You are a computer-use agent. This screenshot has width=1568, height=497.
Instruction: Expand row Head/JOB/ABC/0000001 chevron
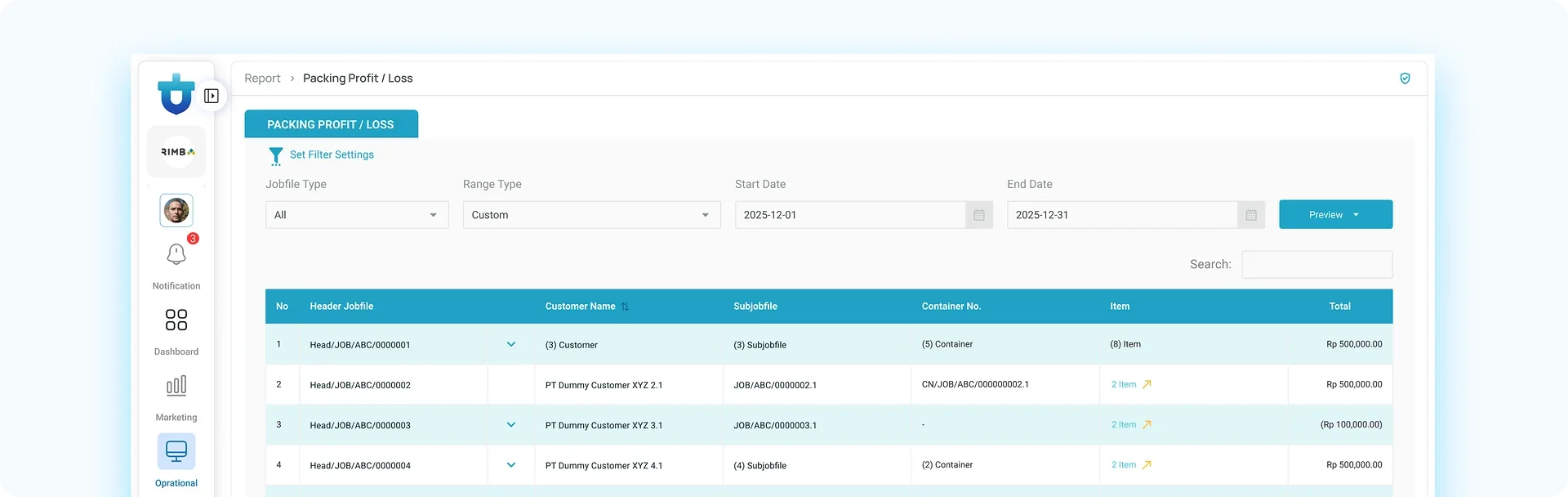point(511,344)
